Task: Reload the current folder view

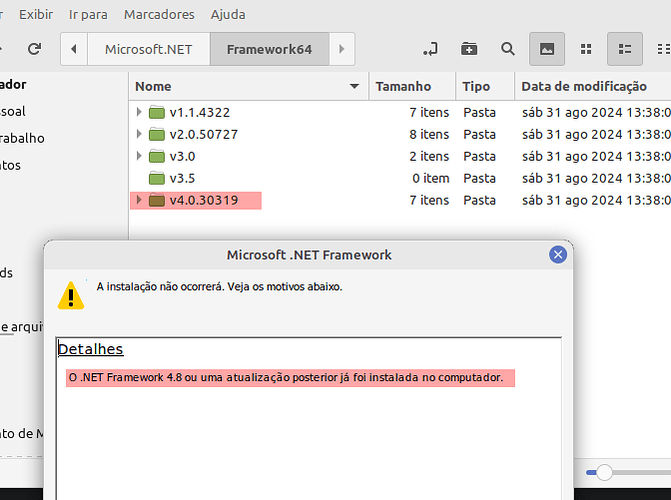Action: 34,49
